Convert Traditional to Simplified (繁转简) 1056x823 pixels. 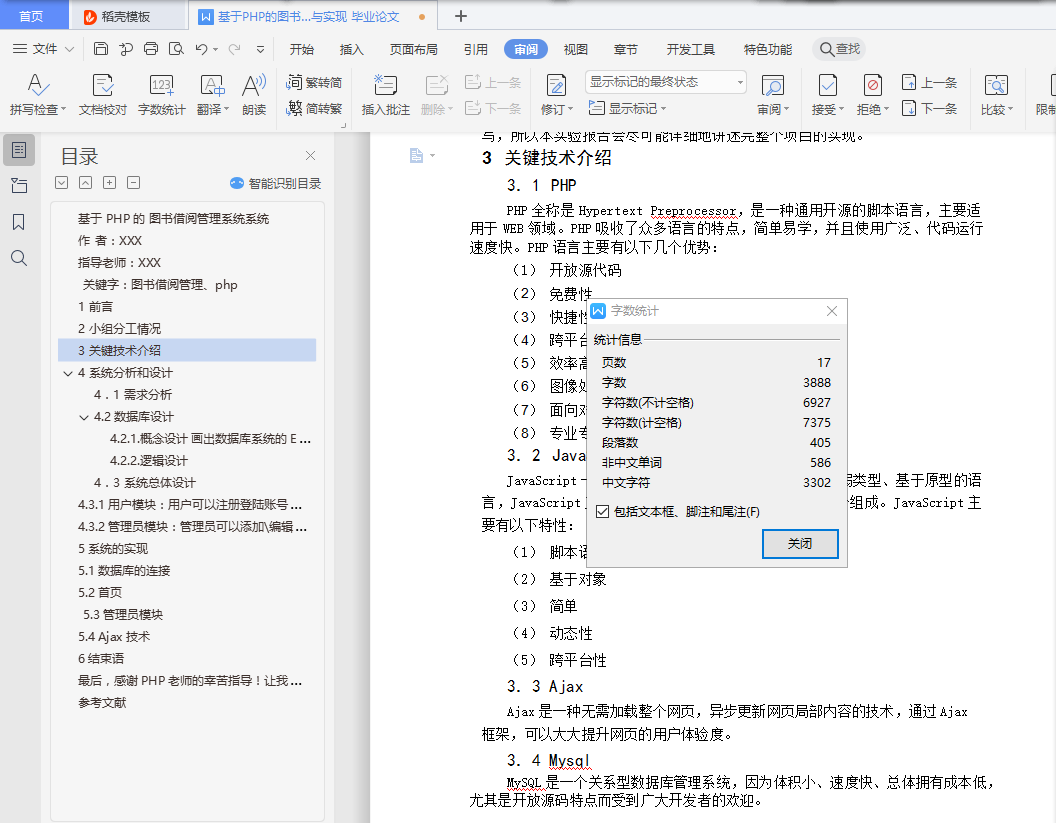314,82
